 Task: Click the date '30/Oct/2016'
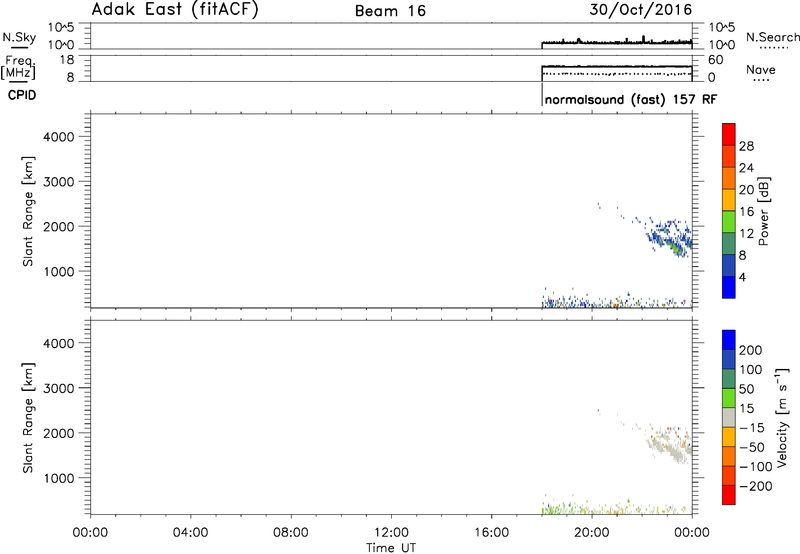click(x=641, y=10)
